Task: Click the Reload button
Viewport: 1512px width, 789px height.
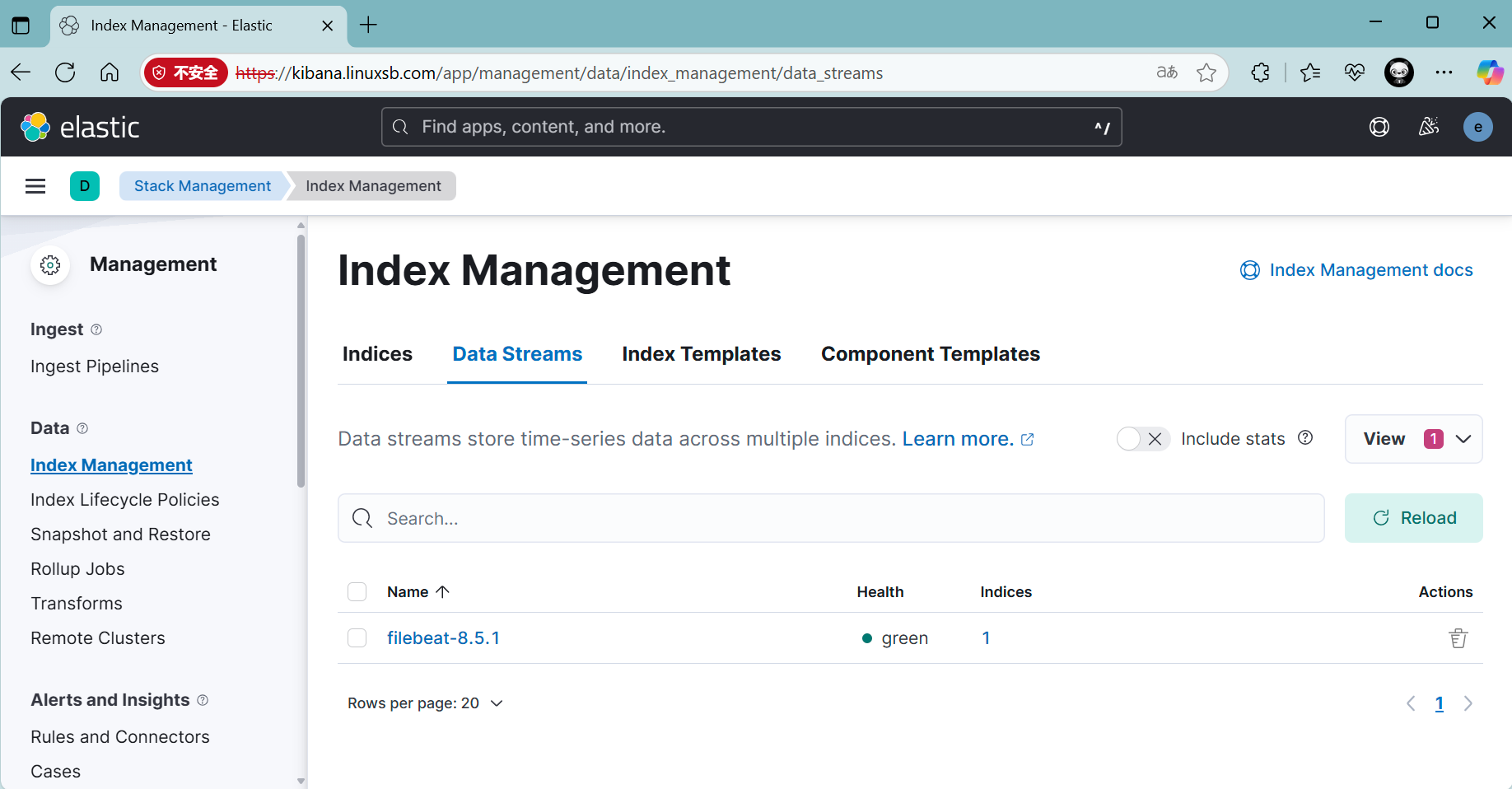Action: point(1413,518)
